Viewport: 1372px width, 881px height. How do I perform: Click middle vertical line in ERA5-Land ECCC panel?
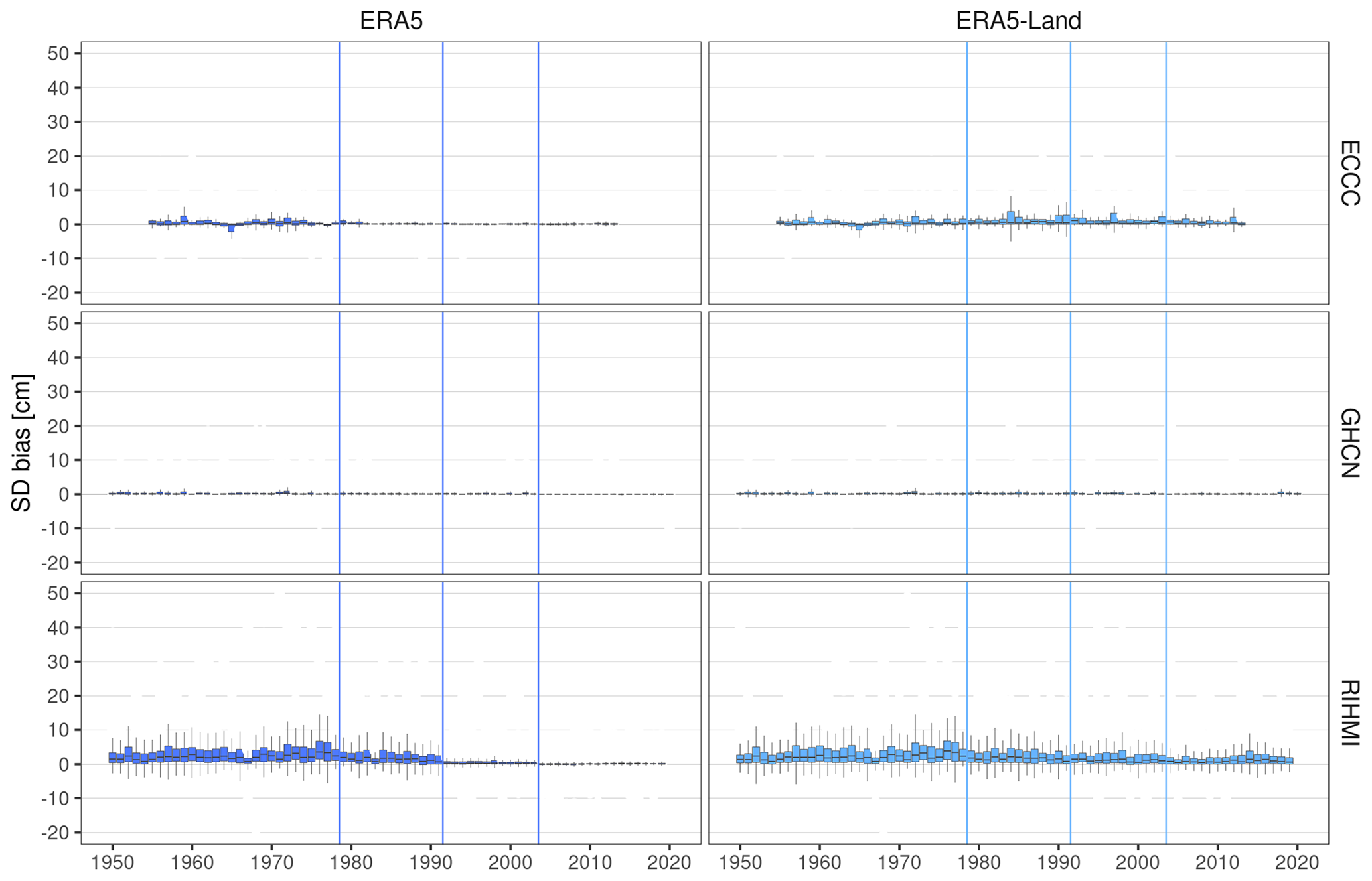tap(1070, 133)
